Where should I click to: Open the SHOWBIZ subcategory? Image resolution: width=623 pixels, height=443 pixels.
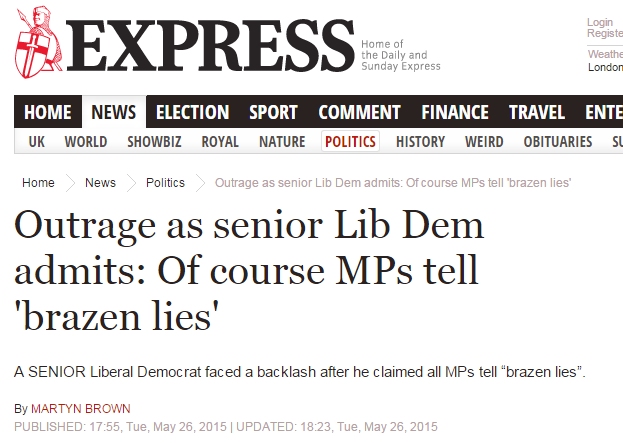[x=154, y=141]
